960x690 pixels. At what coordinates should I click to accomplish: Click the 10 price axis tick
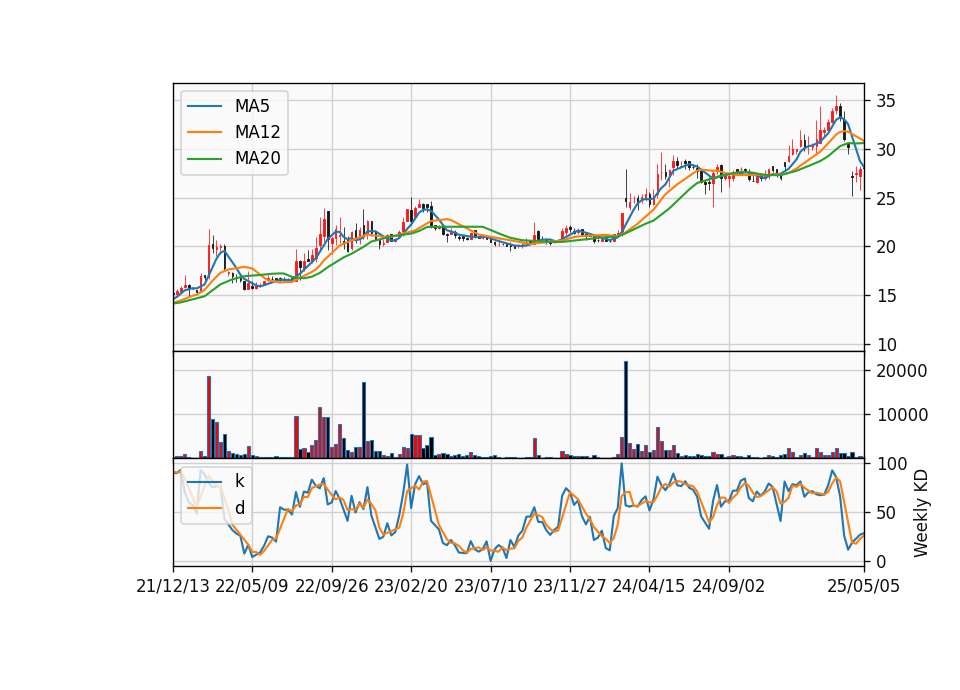tap(885, 345)
